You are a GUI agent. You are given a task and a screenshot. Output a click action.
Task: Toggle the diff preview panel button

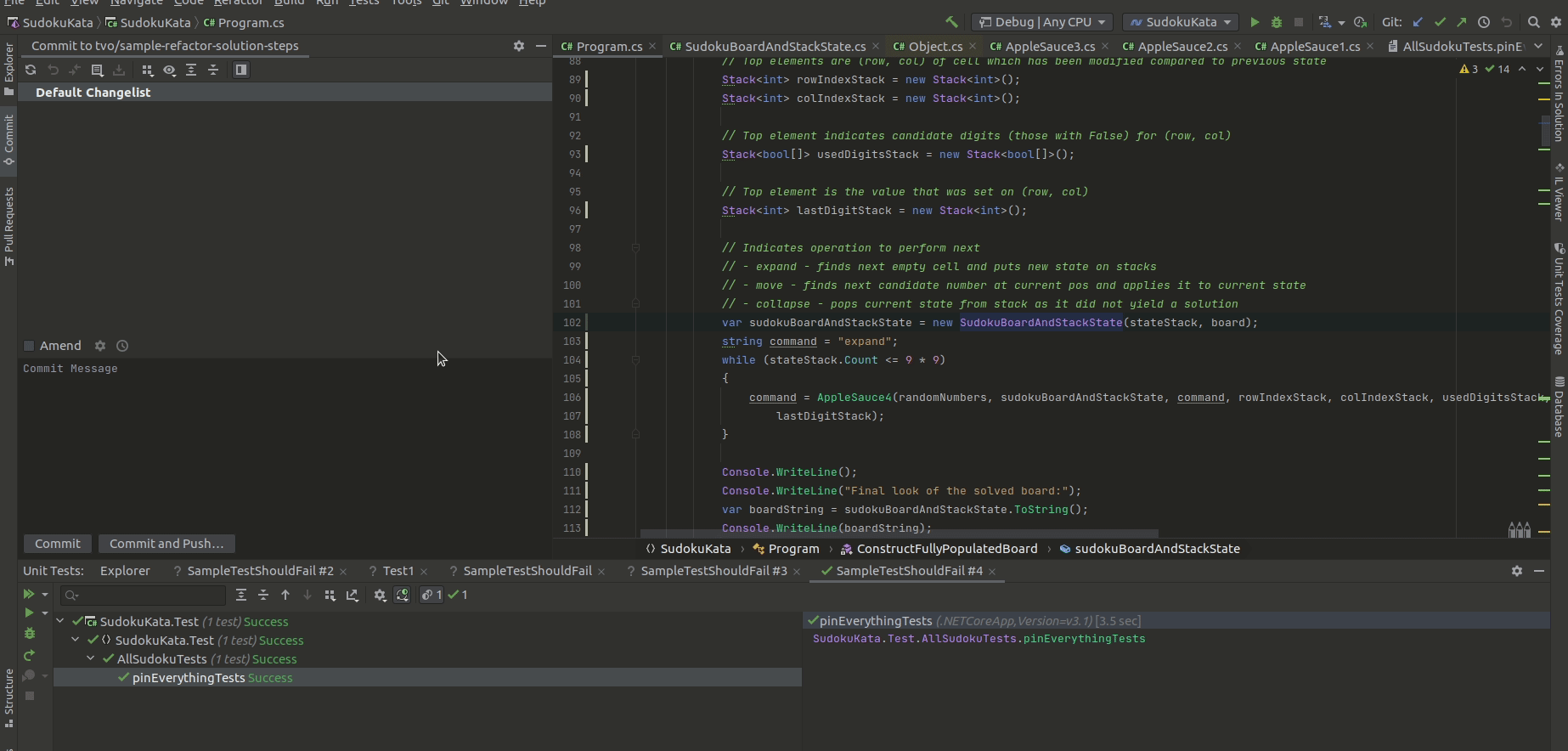[241, 70]
